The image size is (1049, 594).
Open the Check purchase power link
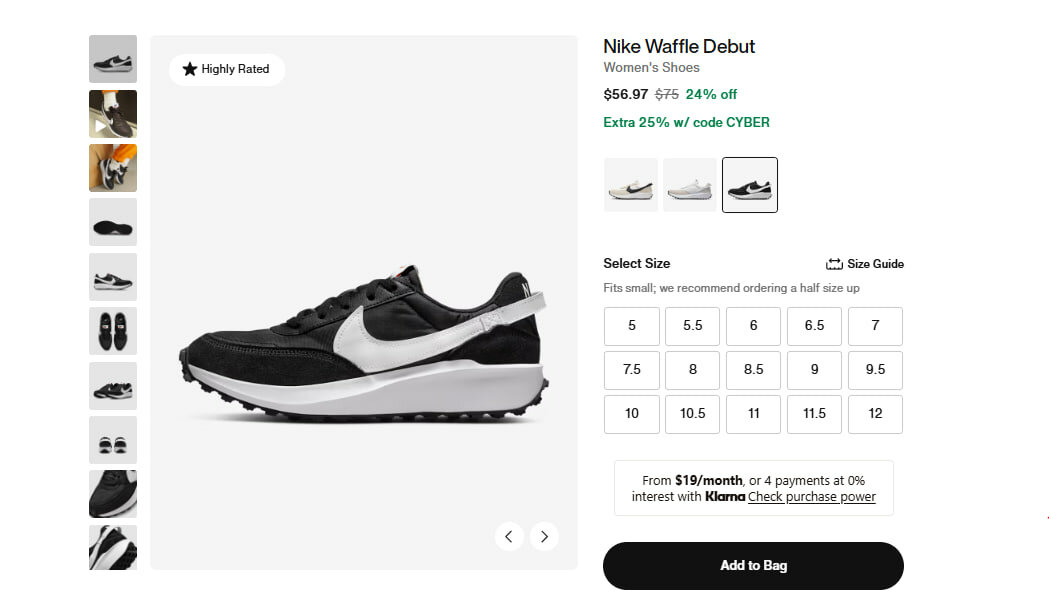[x=811, y=497]
